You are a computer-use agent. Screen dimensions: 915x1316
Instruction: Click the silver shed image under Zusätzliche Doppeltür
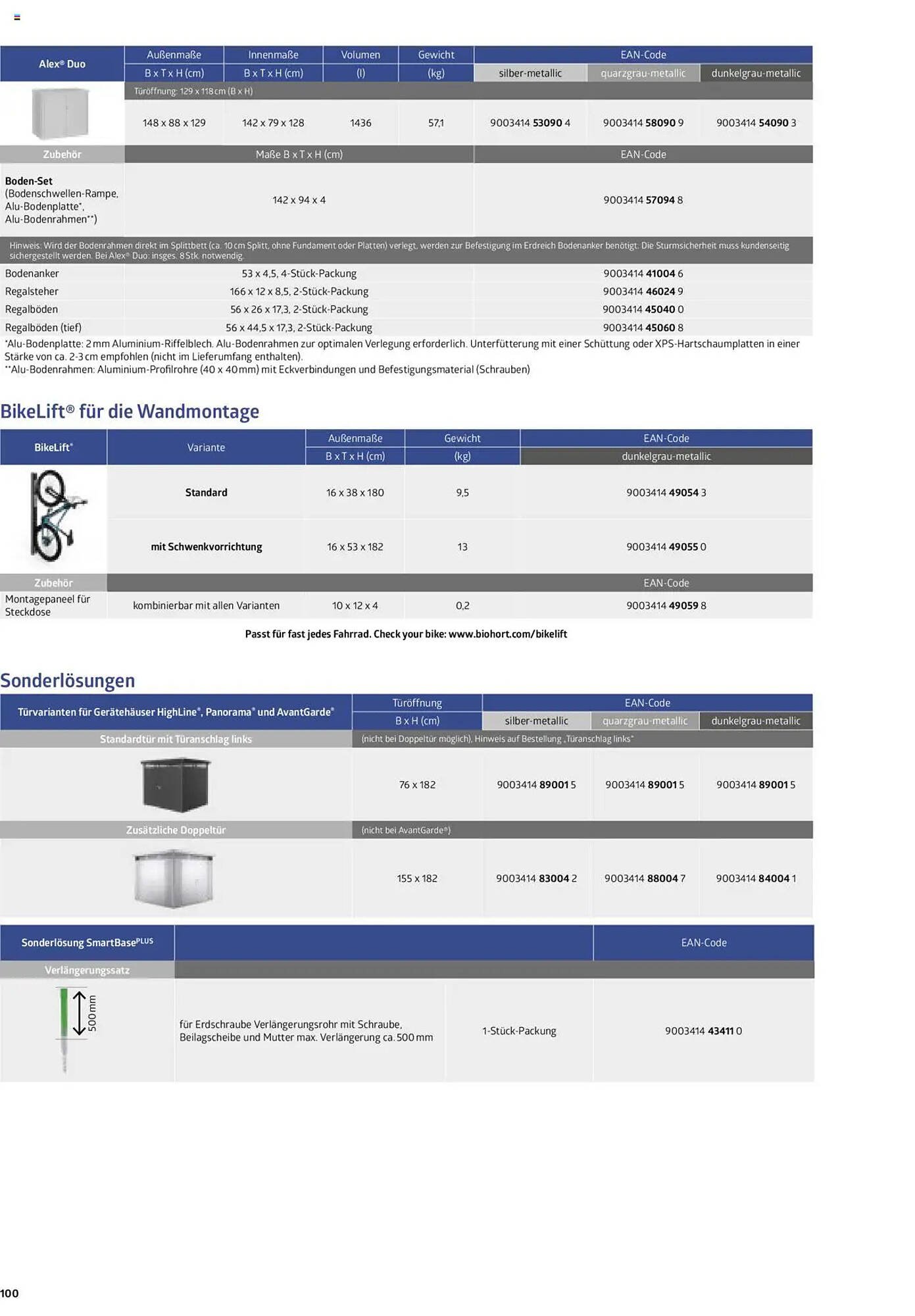tap(174, 878)
